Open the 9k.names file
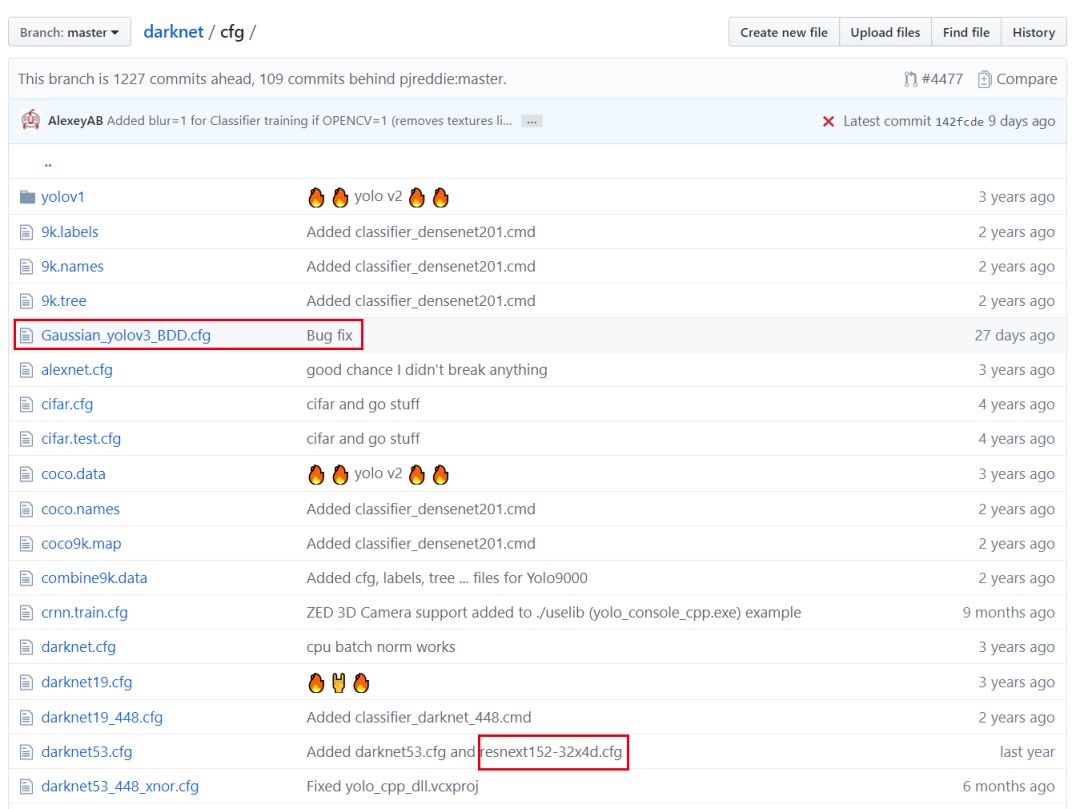 (72, 266)
